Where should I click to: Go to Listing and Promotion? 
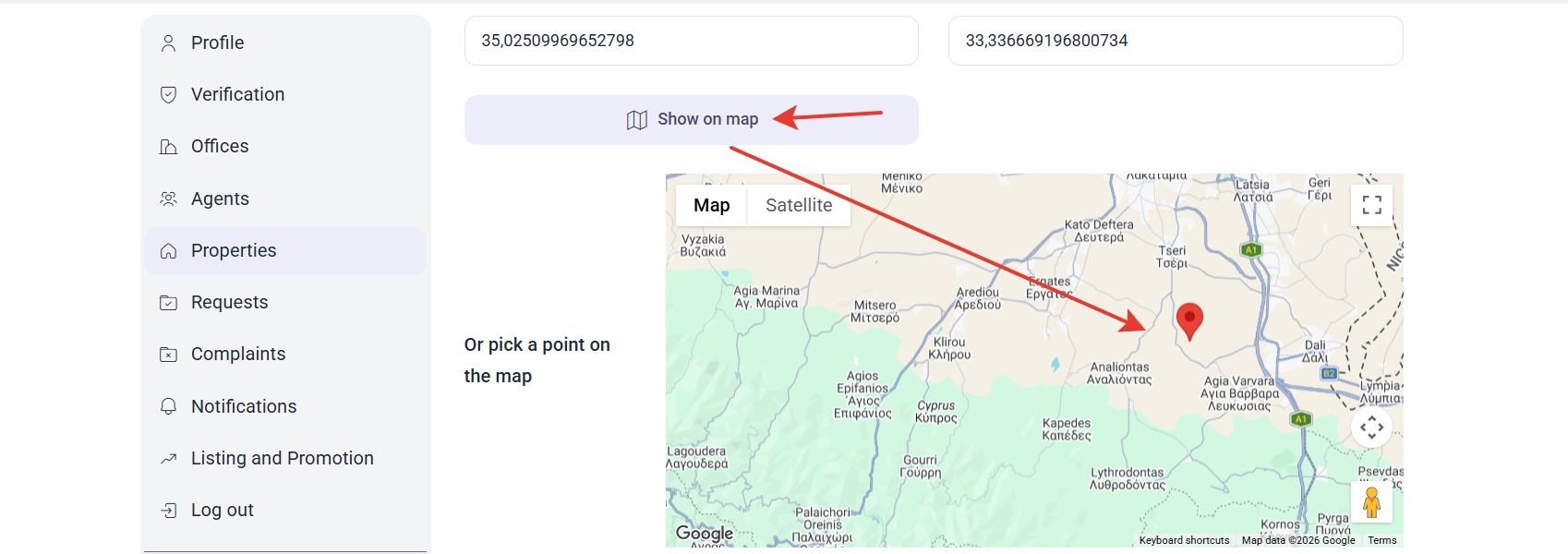click(x=284, y=458)
